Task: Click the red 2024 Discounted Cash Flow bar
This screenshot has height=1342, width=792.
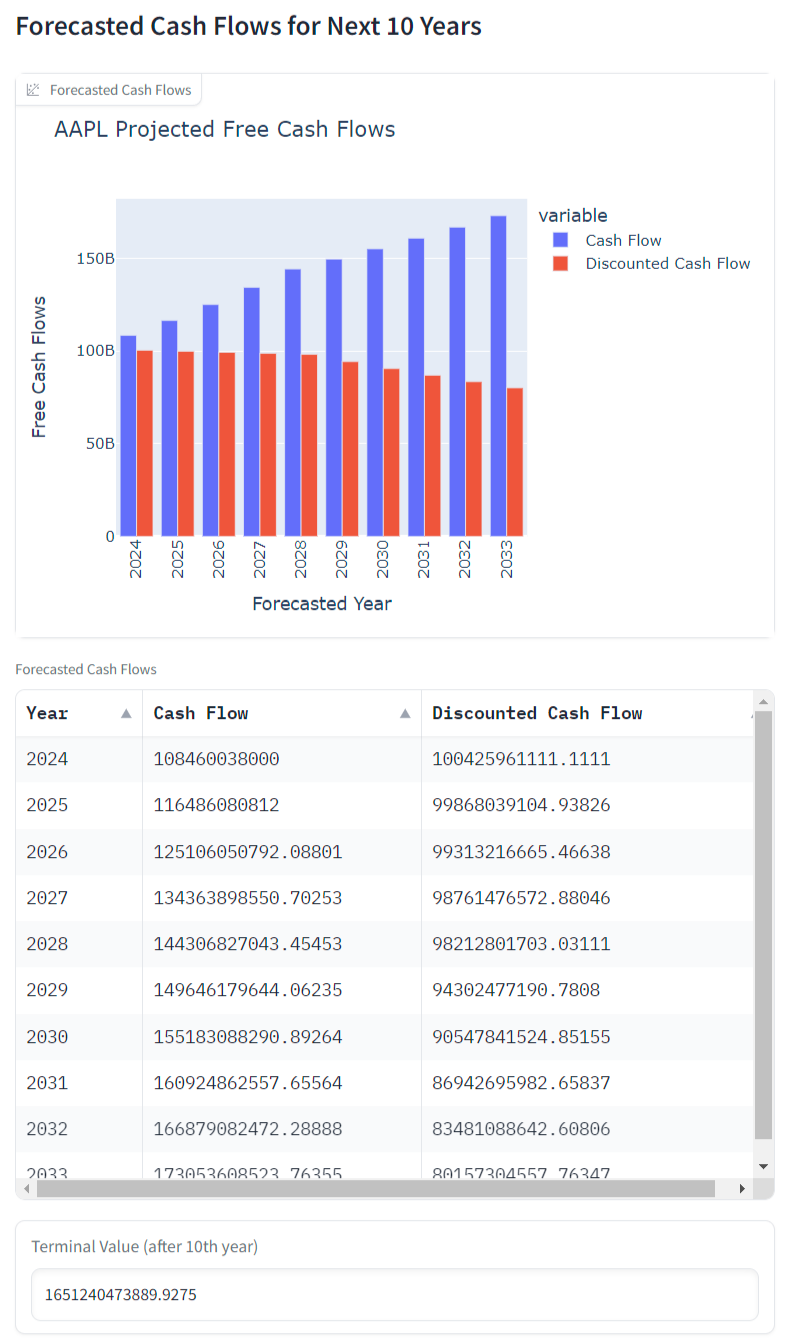Action: pyautogui.click(x=145, y=443)
